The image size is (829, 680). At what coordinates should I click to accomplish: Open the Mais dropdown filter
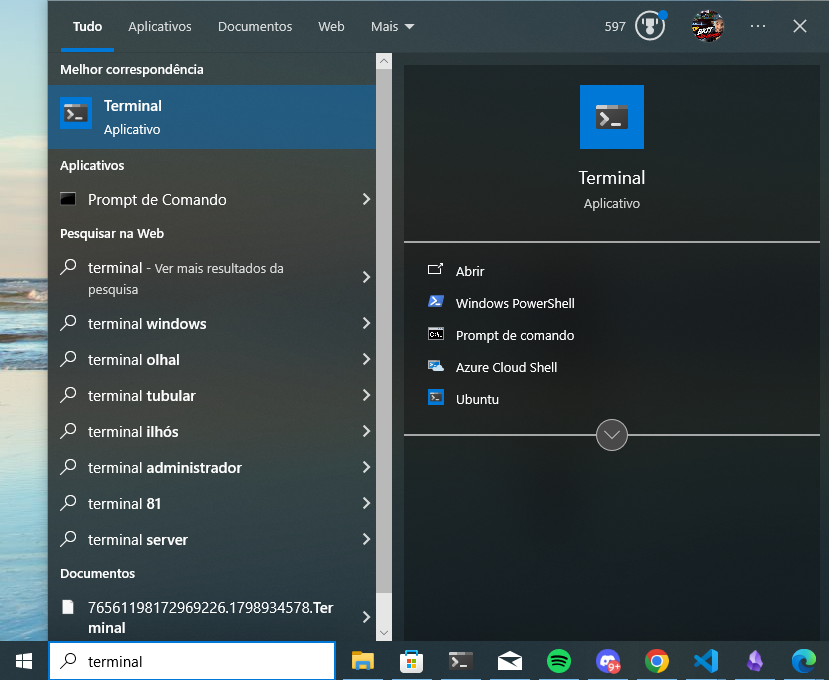pyautogui.click(x=392, y=27)
